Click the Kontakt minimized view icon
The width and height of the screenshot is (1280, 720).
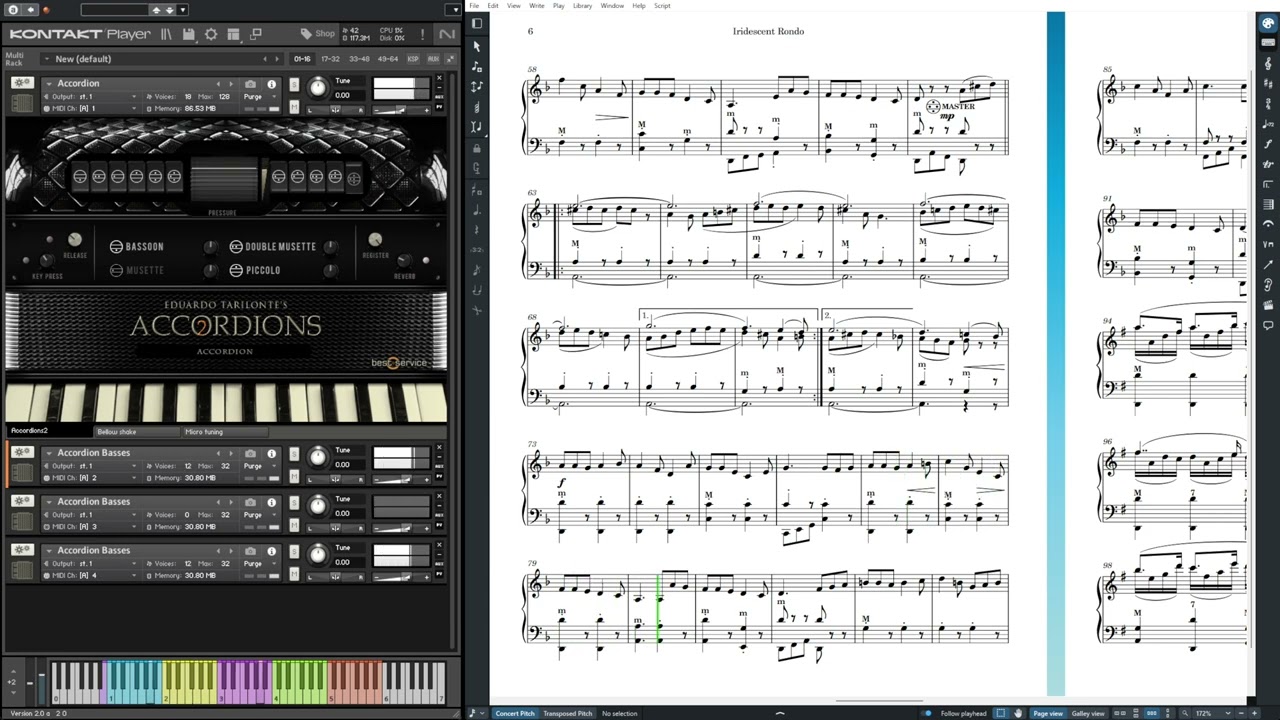point(256,34)
